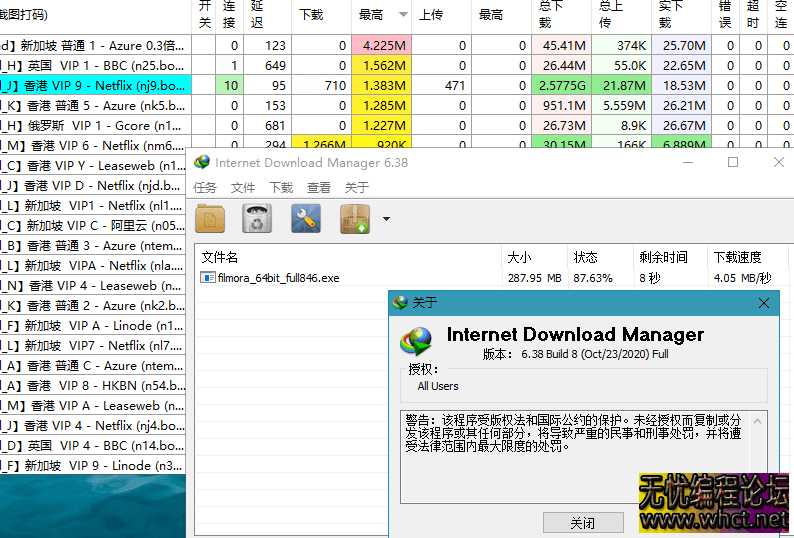
Task: Open the 查看 menu
Action: coord(319,187)
